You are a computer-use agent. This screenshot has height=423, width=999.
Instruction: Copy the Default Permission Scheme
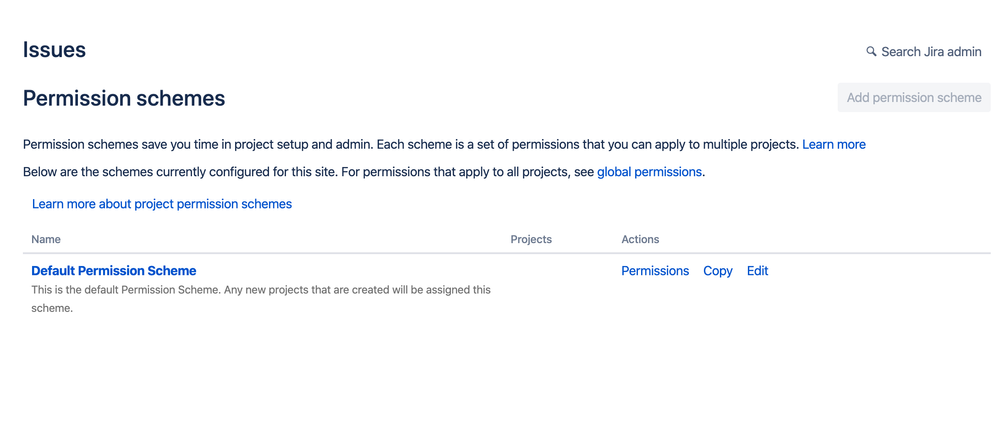pos(718,271)
